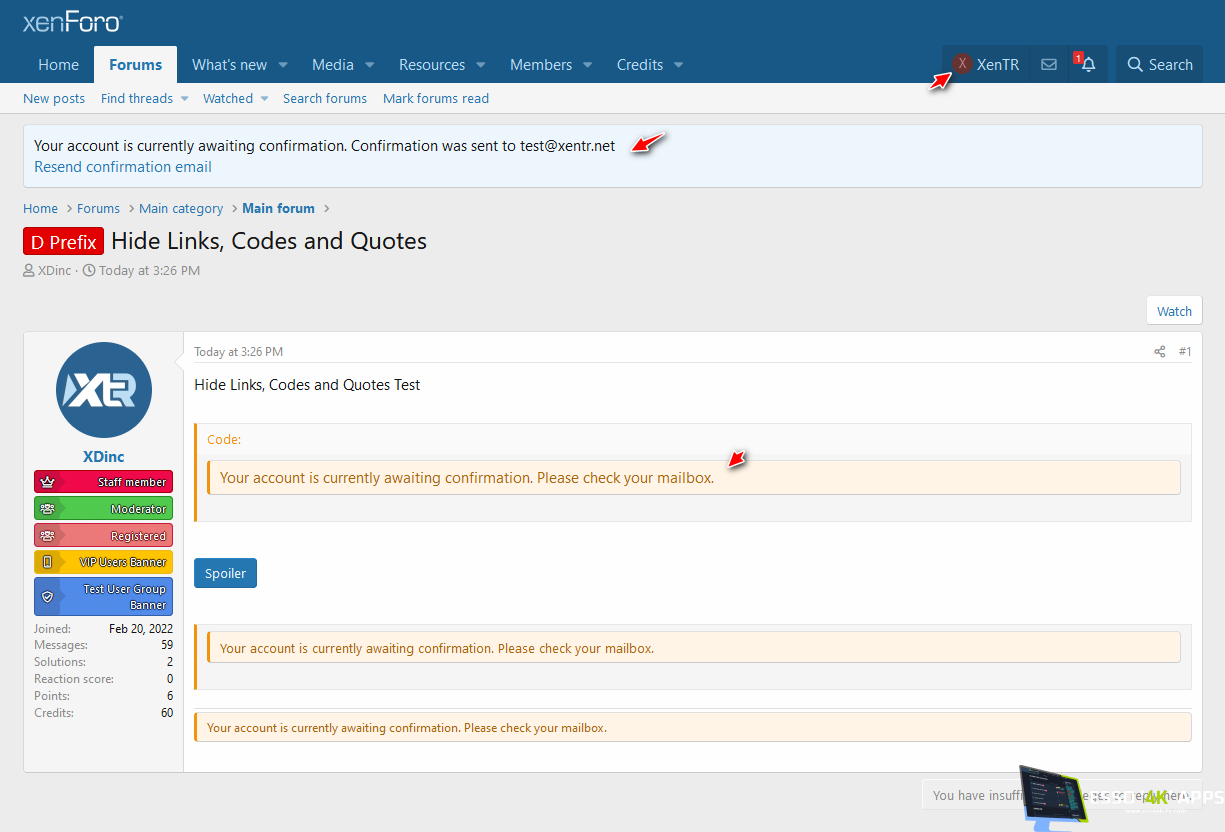
Task: Click the share icon on post
Action: pos(1160,352)
